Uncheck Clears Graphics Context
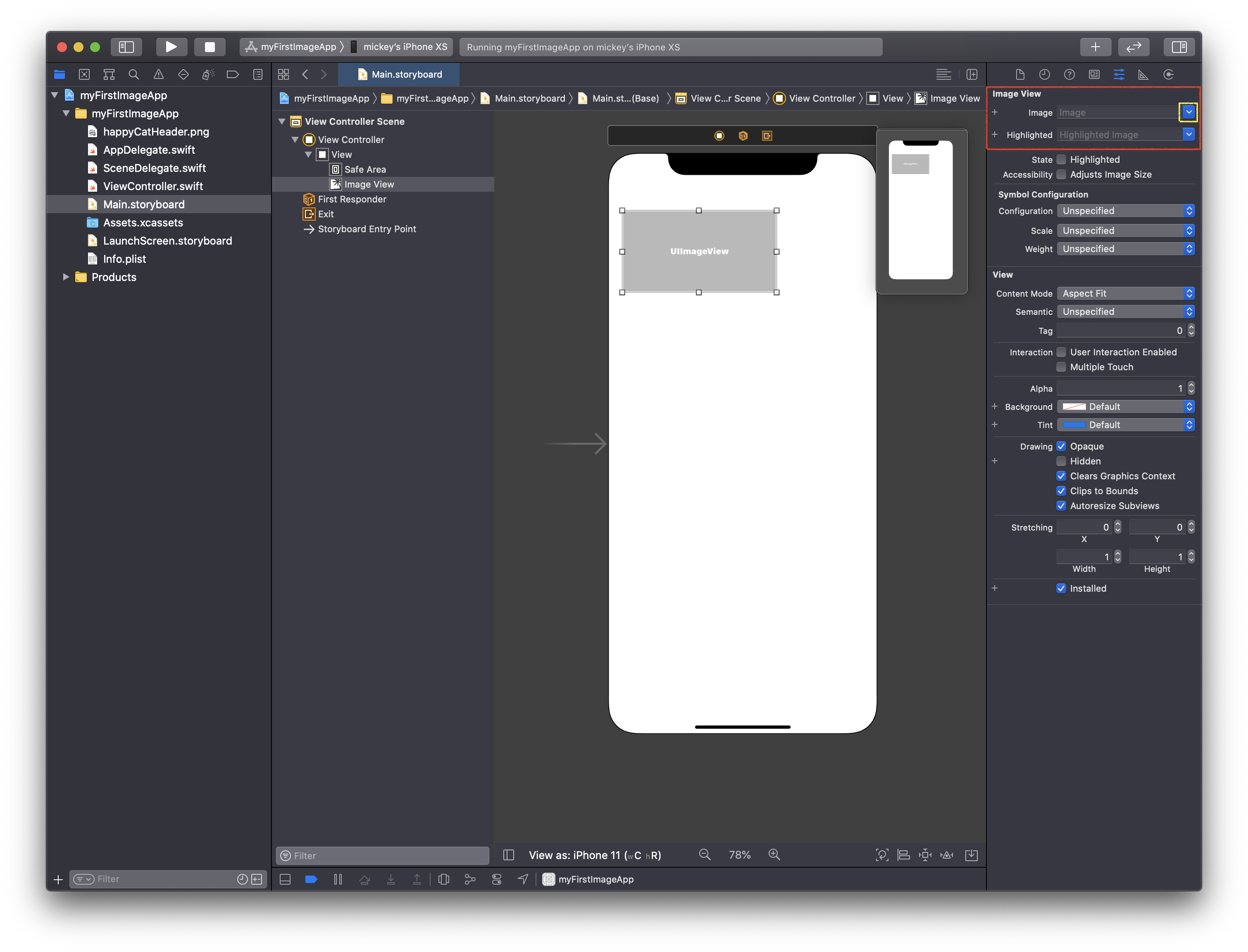Screen dimensions: 1248x952 click(x=1061, y=476)
